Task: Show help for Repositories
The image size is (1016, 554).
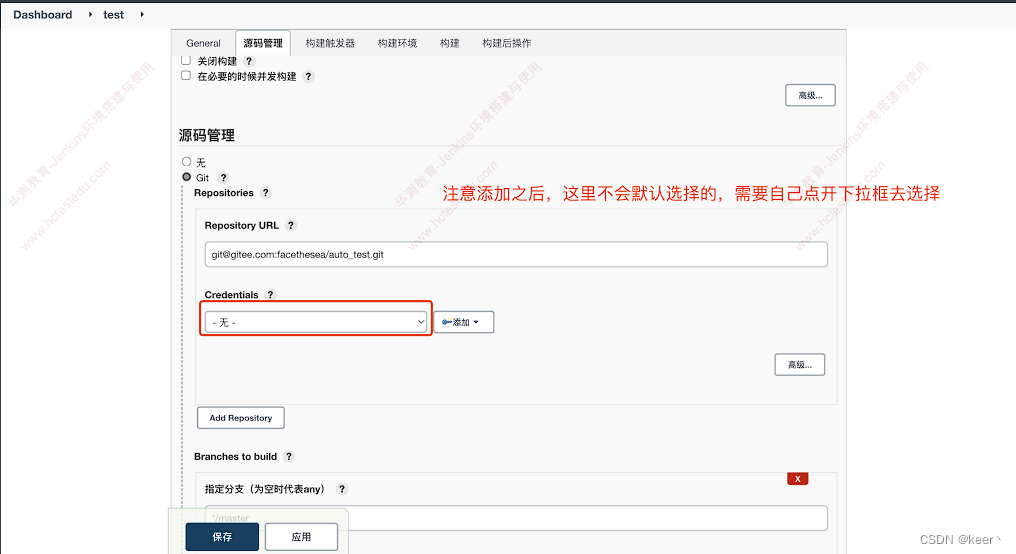Action: coord(266,193)
